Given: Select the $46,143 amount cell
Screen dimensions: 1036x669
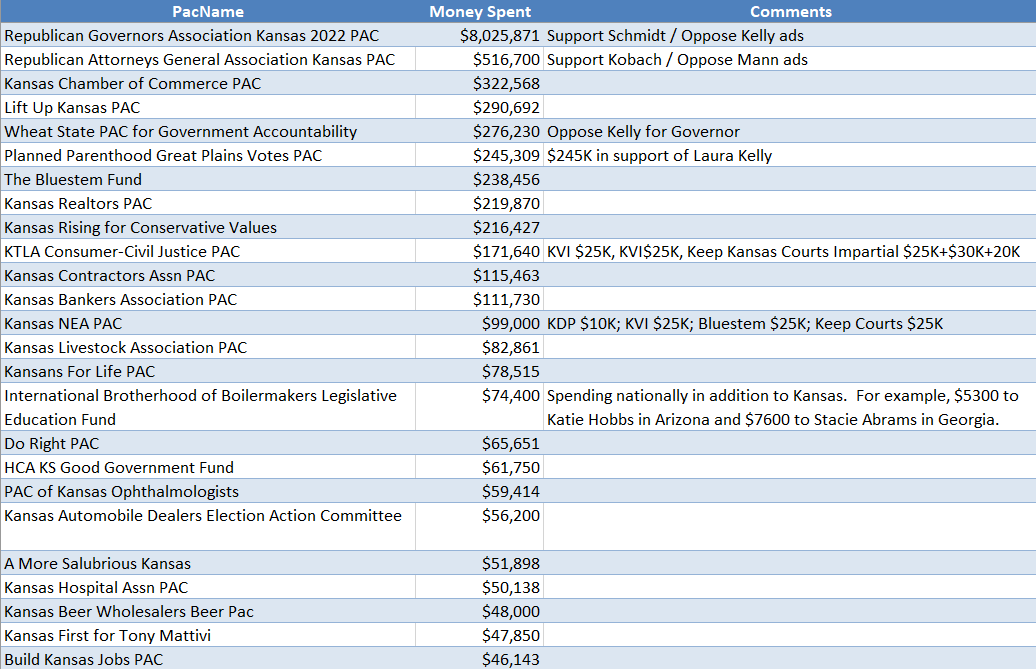Looking at the screenshot, I should click(x=480, y=658).
